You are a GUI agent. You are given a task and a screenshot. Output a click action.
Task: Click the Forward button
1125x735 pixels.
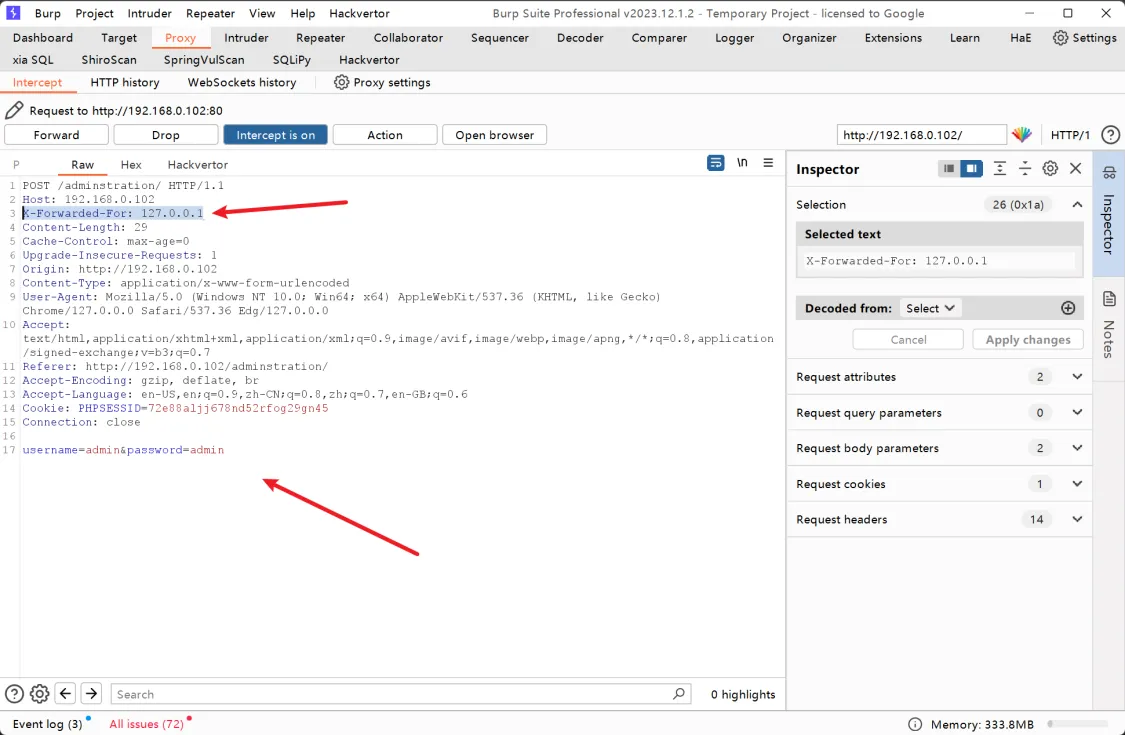[57, 135]
